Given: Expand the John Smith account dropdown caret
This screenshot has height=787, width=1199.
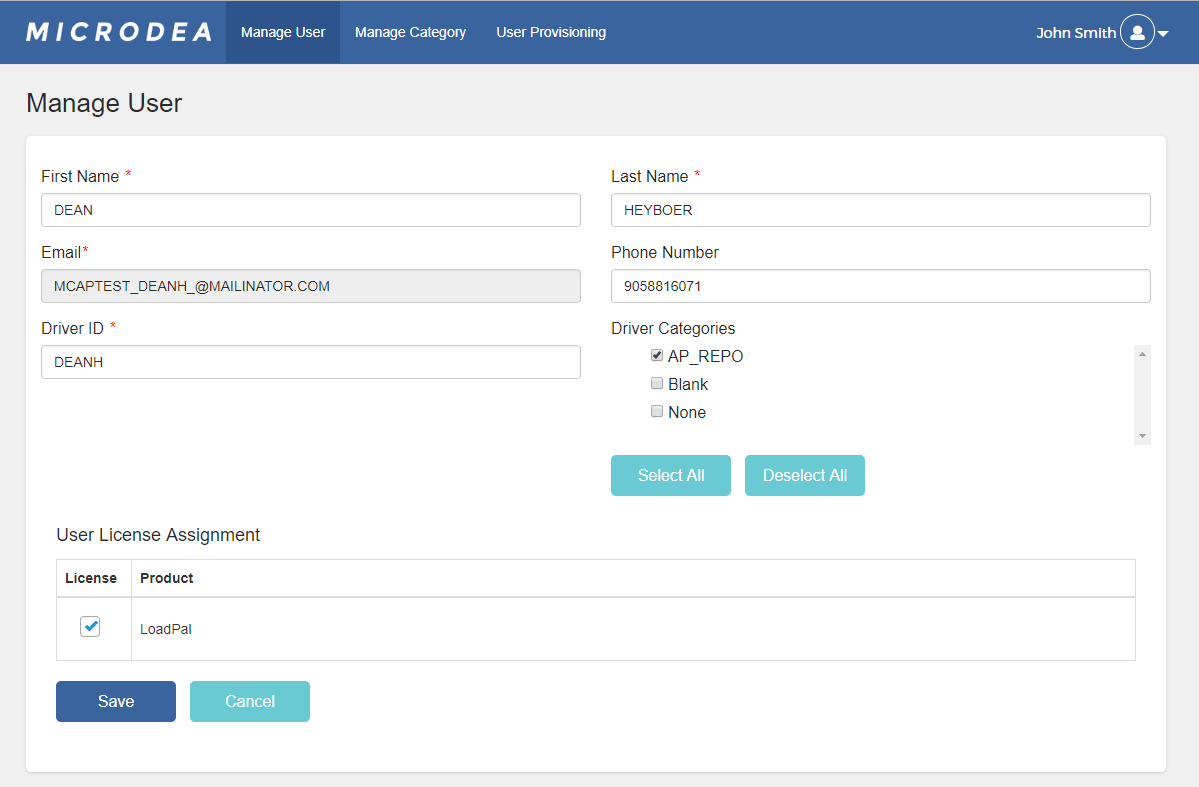Looking at the screenshot, I should 1165,32.
